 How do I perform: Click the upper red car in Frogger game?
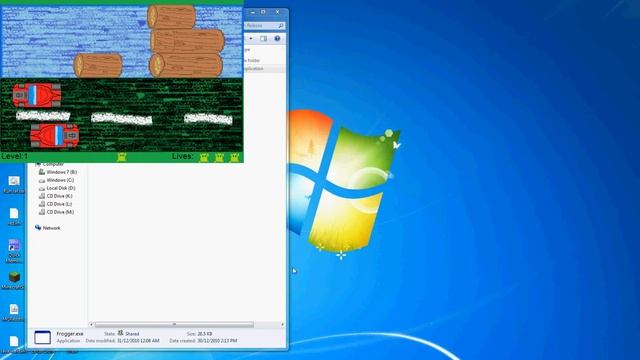(x=37, y=95)
